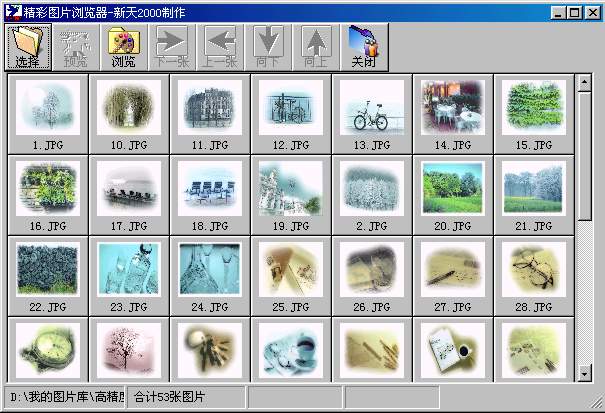The image size is (605, 413).
Task: Click the disabled 预览 toolbar icon
Action: pyautogui.click(x=76, y=47)
